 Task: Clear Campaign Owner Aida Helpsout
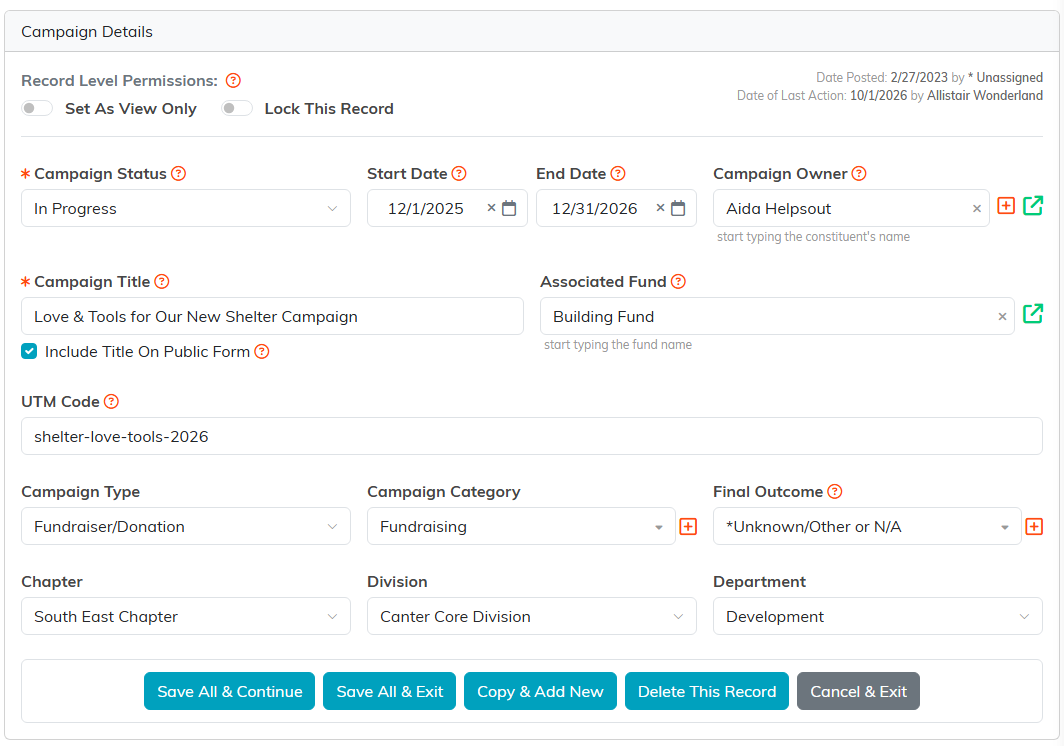tap(976, 208)
